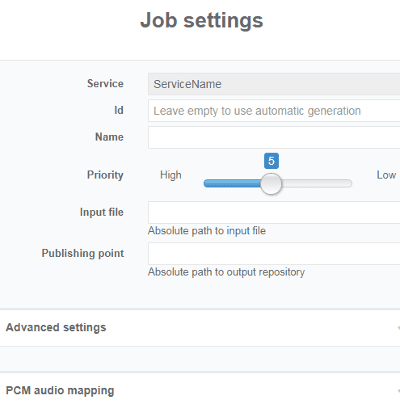Click the Priority label
This screenshot has width=400, height=404.
(105, 175)
